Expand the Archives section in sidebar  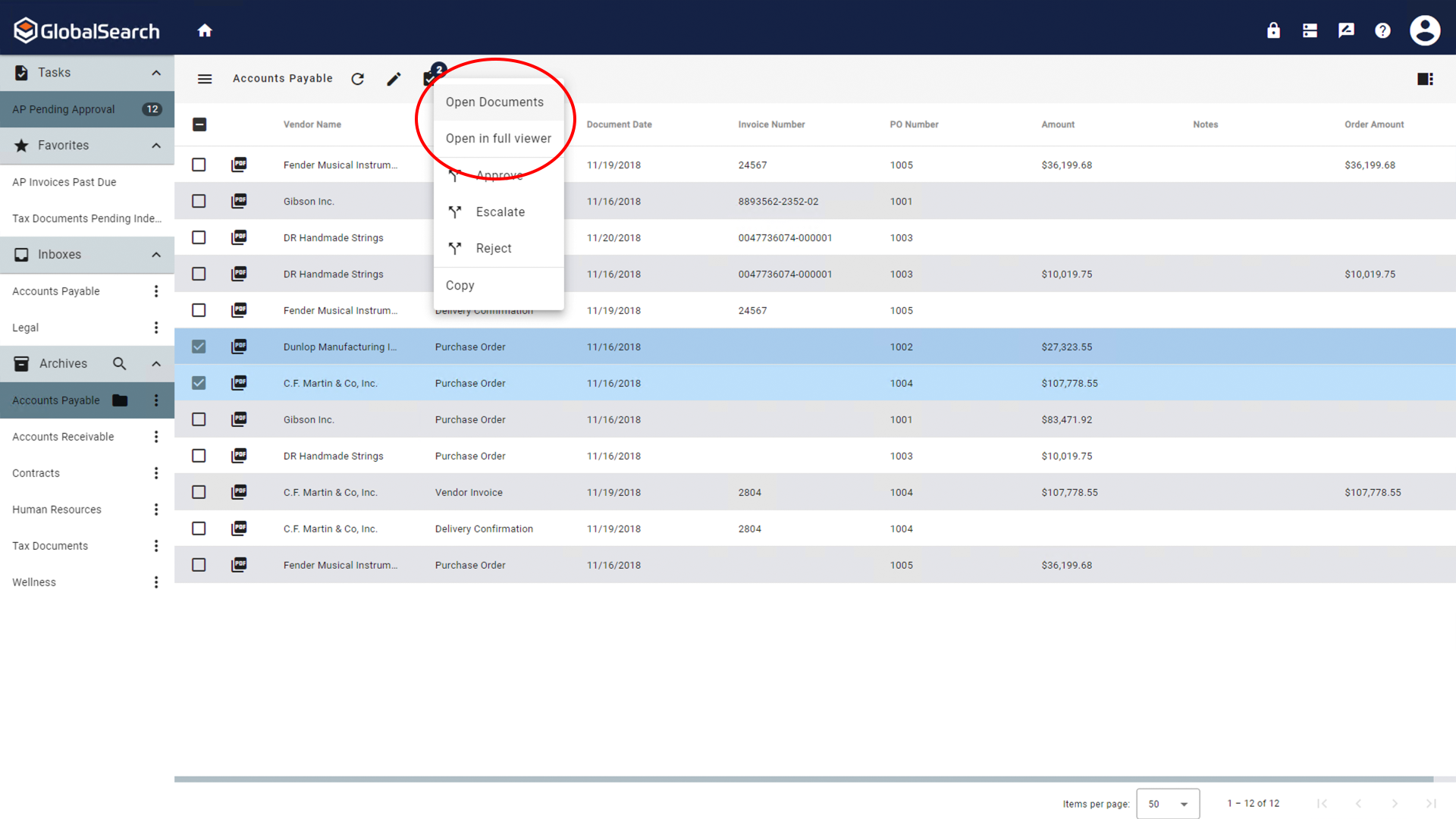156,363
